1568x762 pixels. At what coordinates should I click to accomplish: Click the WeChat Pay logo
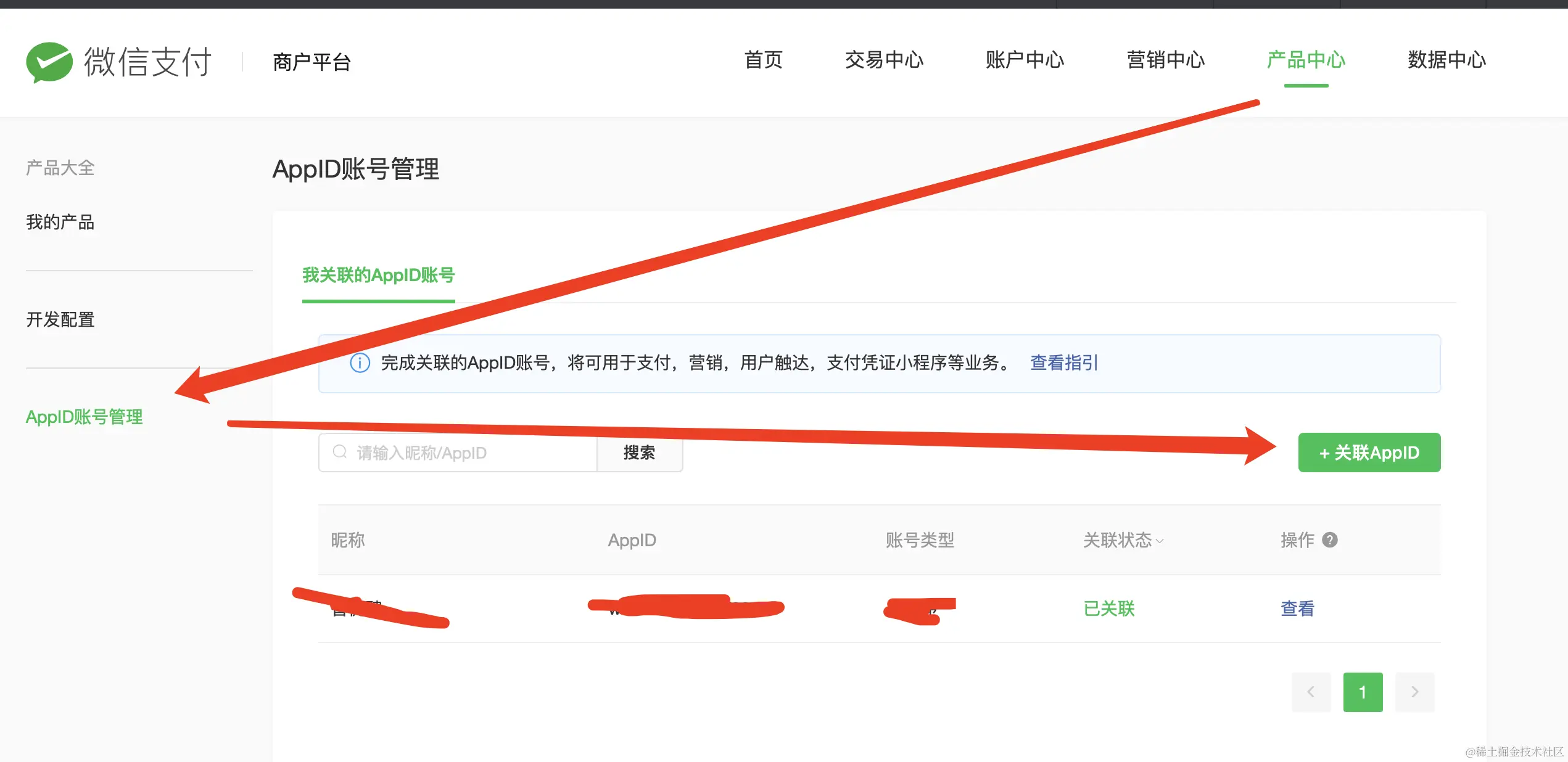point(119,62)
